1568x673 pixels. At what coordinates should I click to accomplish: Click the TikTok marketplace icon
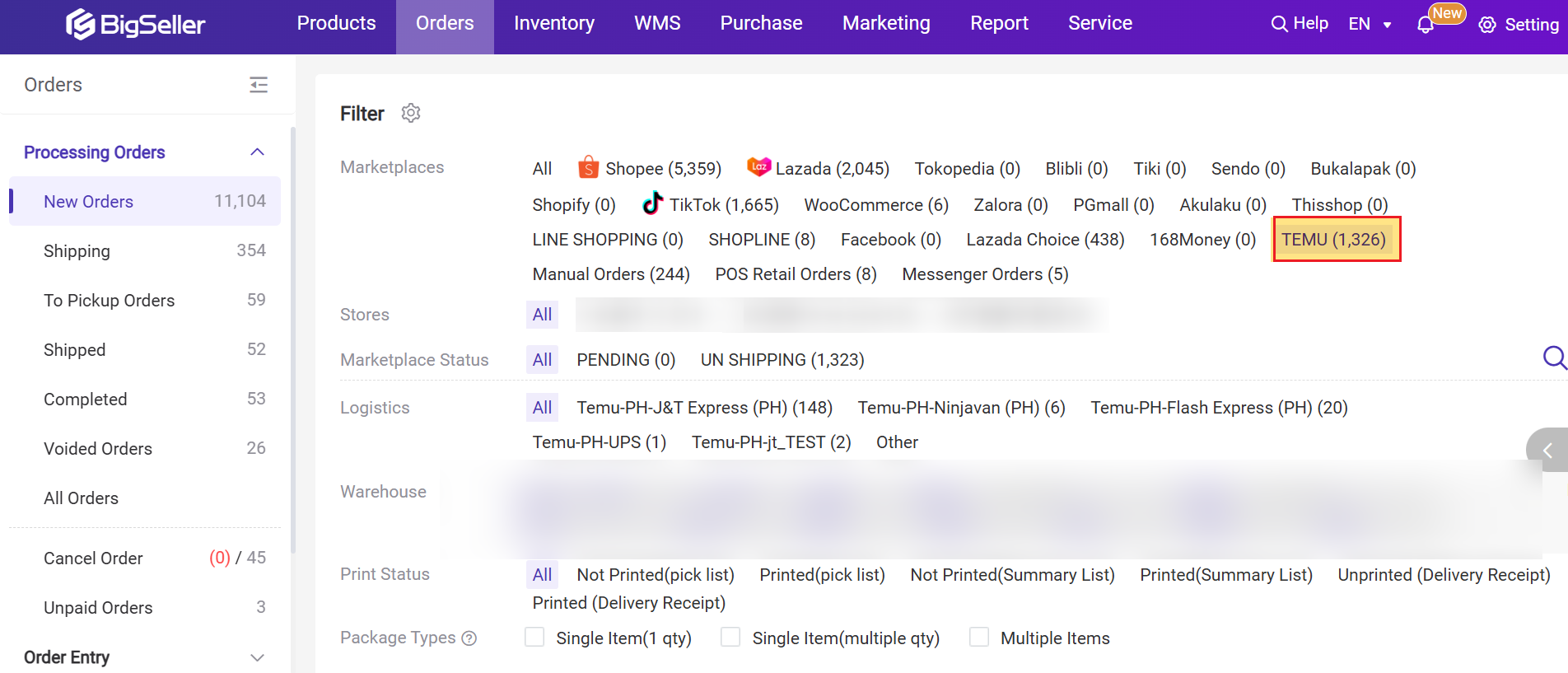point(653,203)
